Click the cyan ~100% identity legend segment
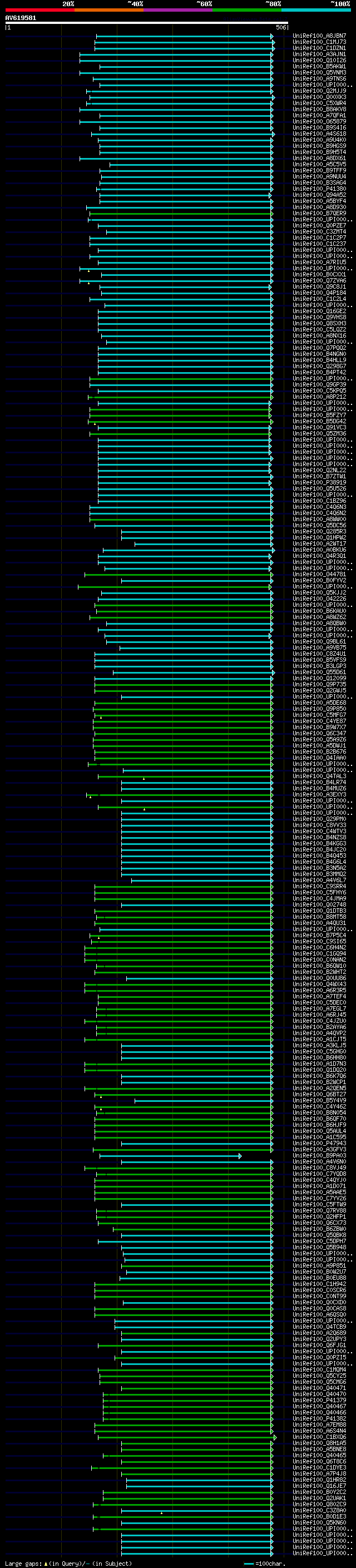This screenshot has width=356, height=1568. [316, 10]
